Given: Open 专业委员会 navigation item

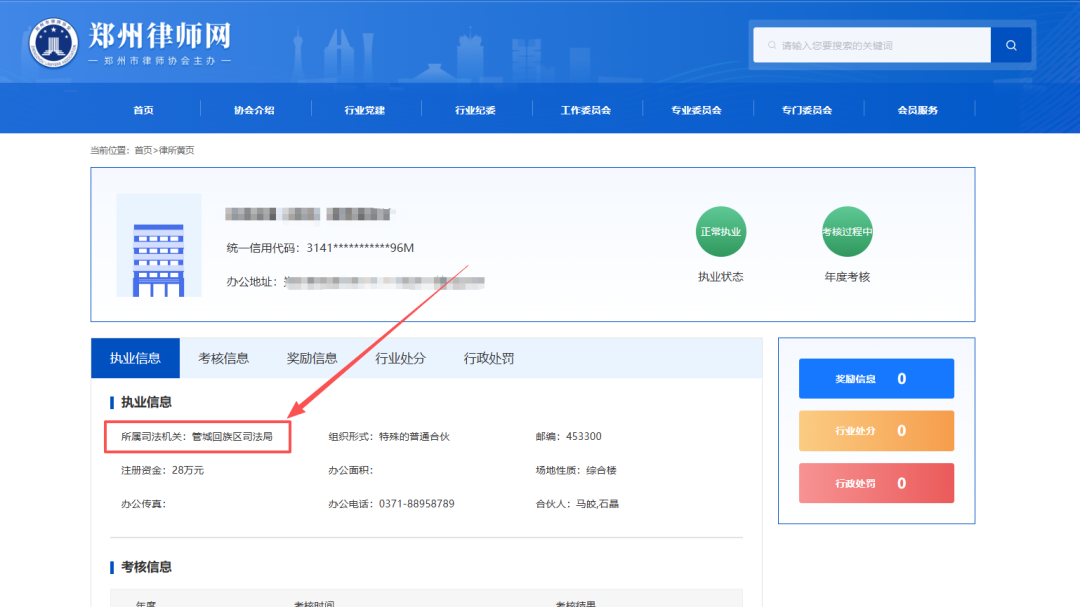Looking at the screenshot, I should pyautogui.click(x=696, y=110).
